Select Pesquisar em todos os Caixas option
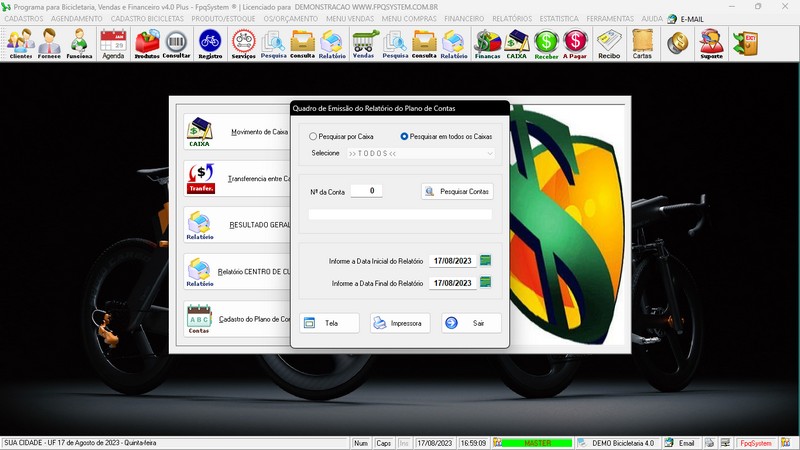Viewport: 800px width, 450px height. 405,136
